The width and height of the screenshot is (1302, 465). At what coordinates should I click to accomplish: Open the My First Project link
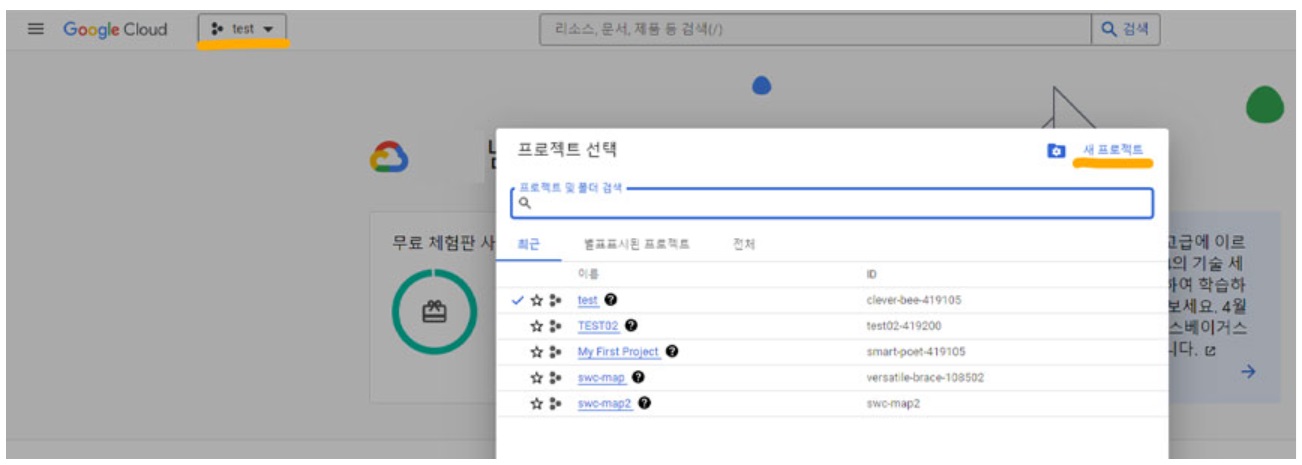pos(618,352)
